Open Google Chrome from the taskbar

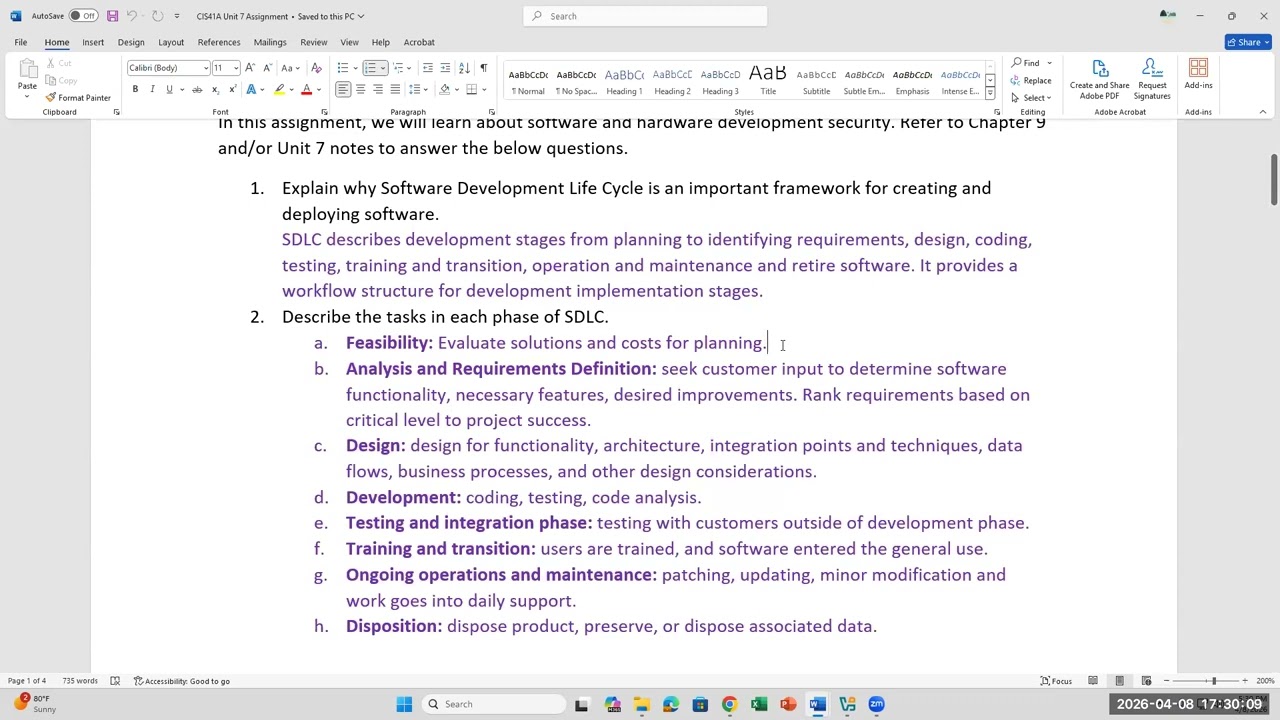coord(729,704)
